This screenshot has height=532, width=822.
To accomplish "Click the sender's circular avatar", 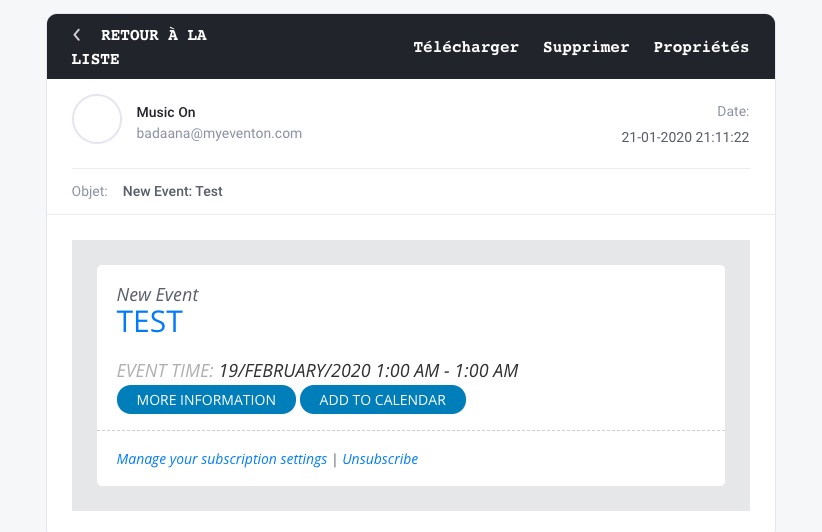I will click(97, 120).
